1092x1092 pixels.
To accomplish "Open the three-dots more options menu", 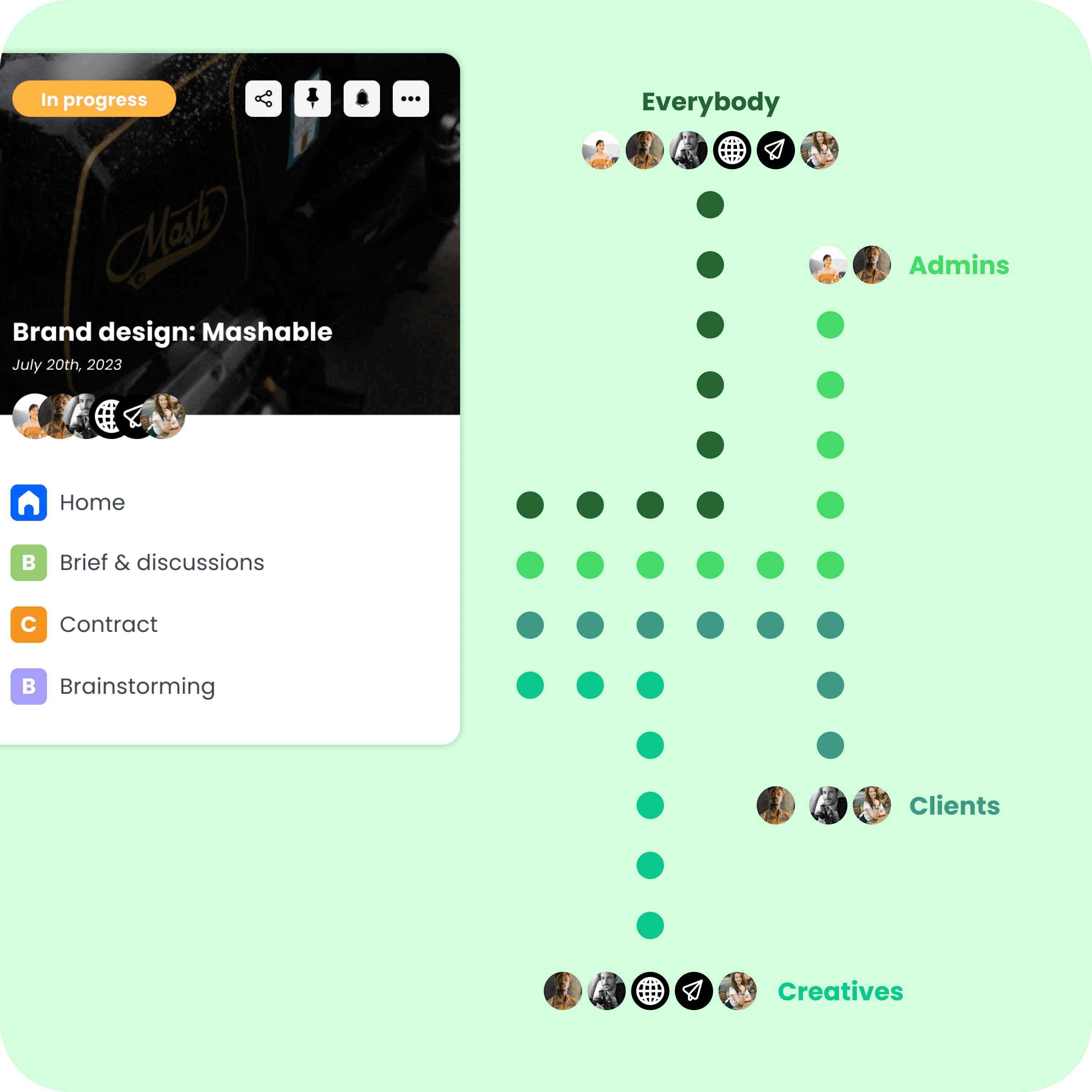I will tap(411, 99).
